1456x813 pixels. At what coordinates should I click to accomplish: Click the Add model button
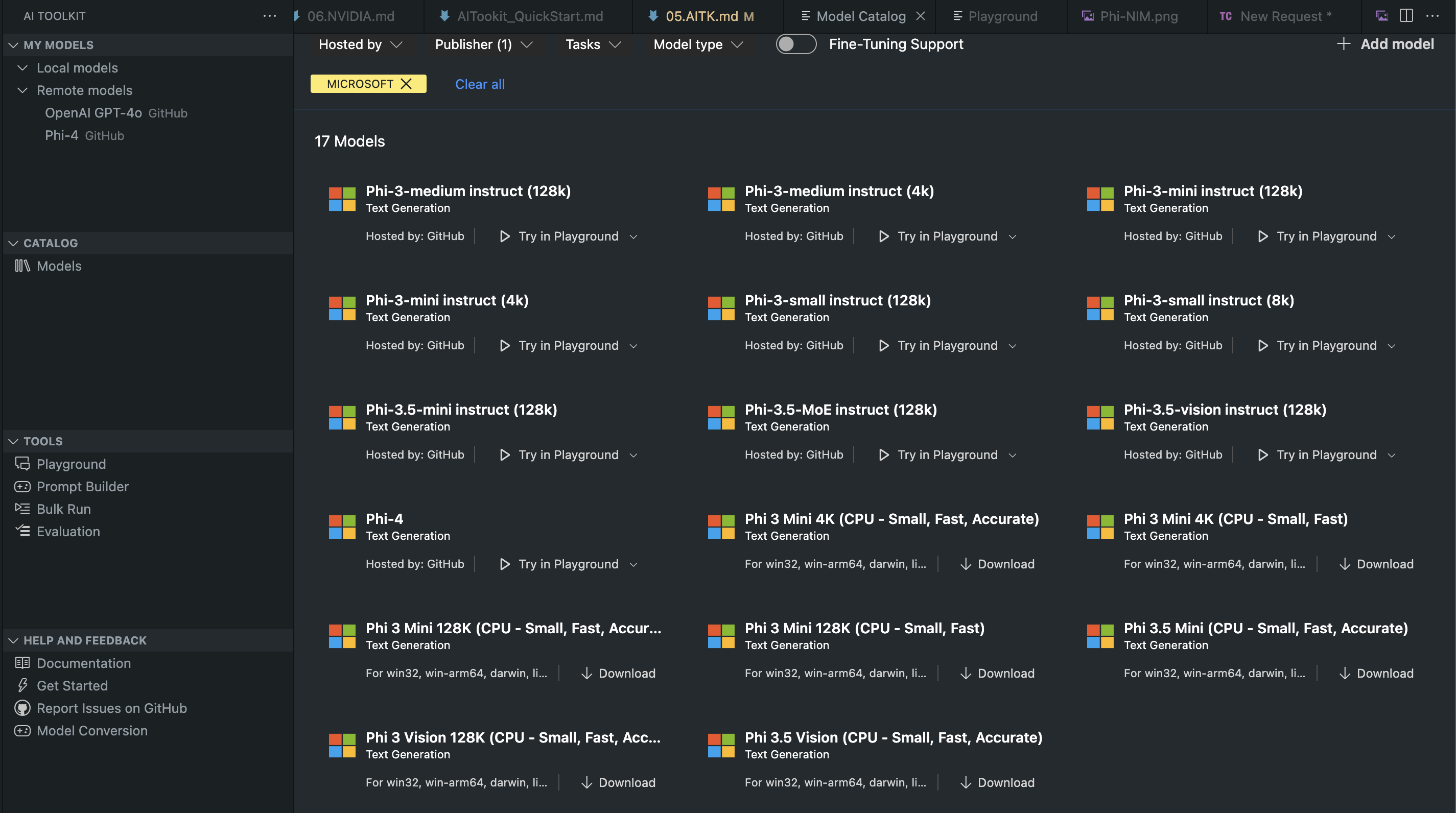[x=1385, y=44]
